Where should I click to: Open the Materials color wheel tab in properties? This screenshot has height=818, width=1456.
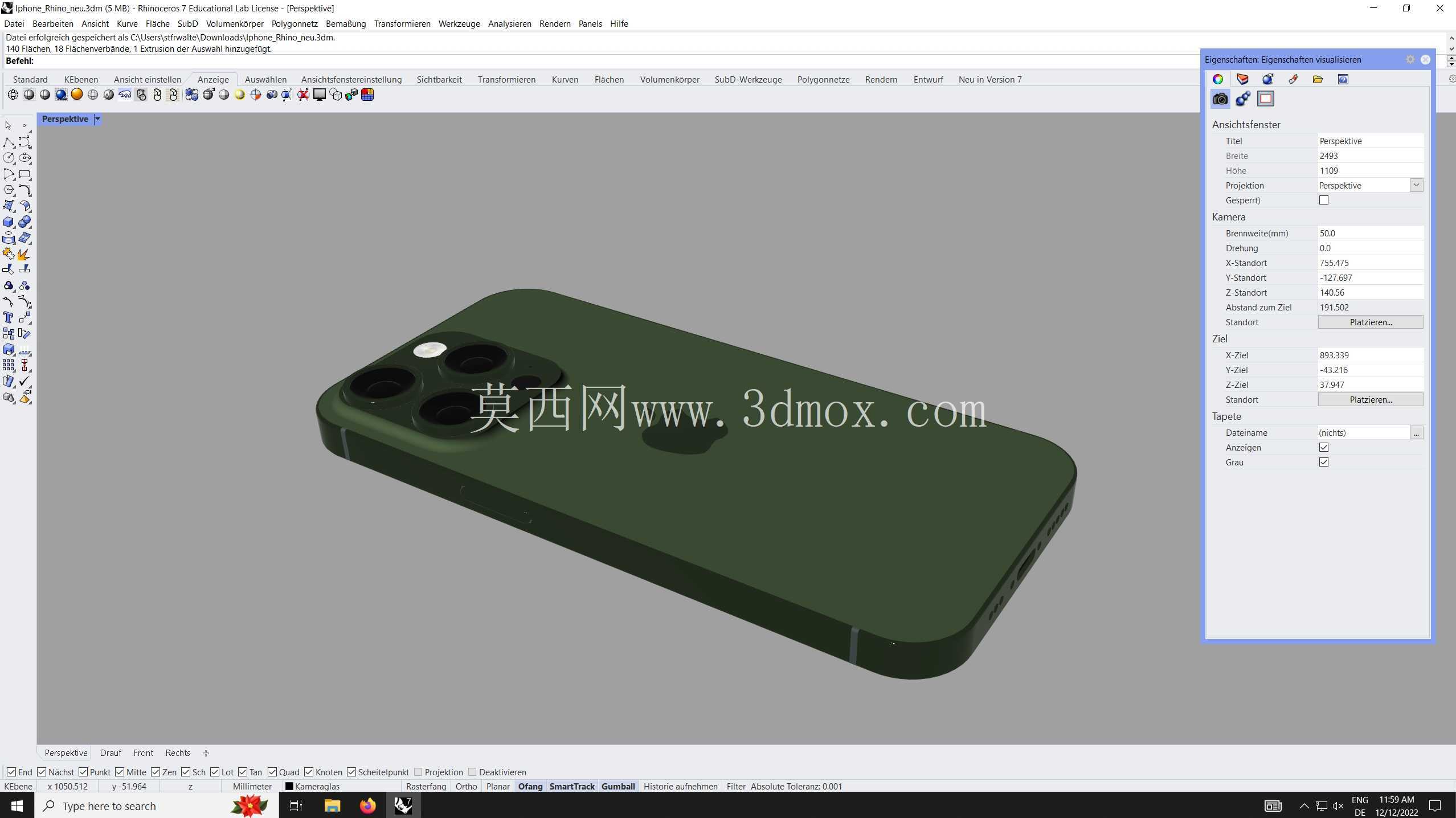pyautogui.click(x=1218, y=79)
